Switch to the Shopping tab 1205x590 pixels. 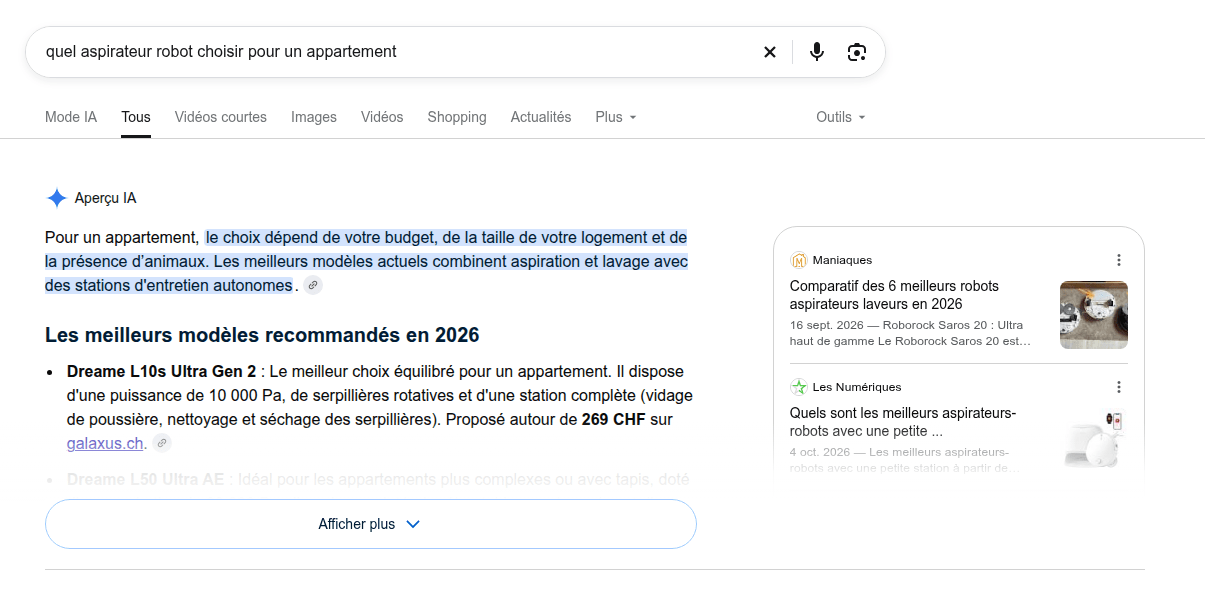(457, 117)
